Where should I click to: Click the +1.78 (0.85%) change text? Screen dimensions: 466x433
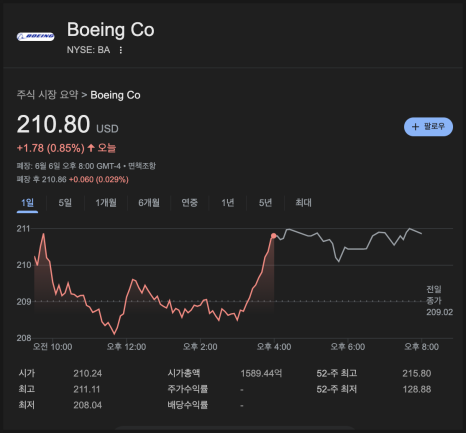point(51,148)
